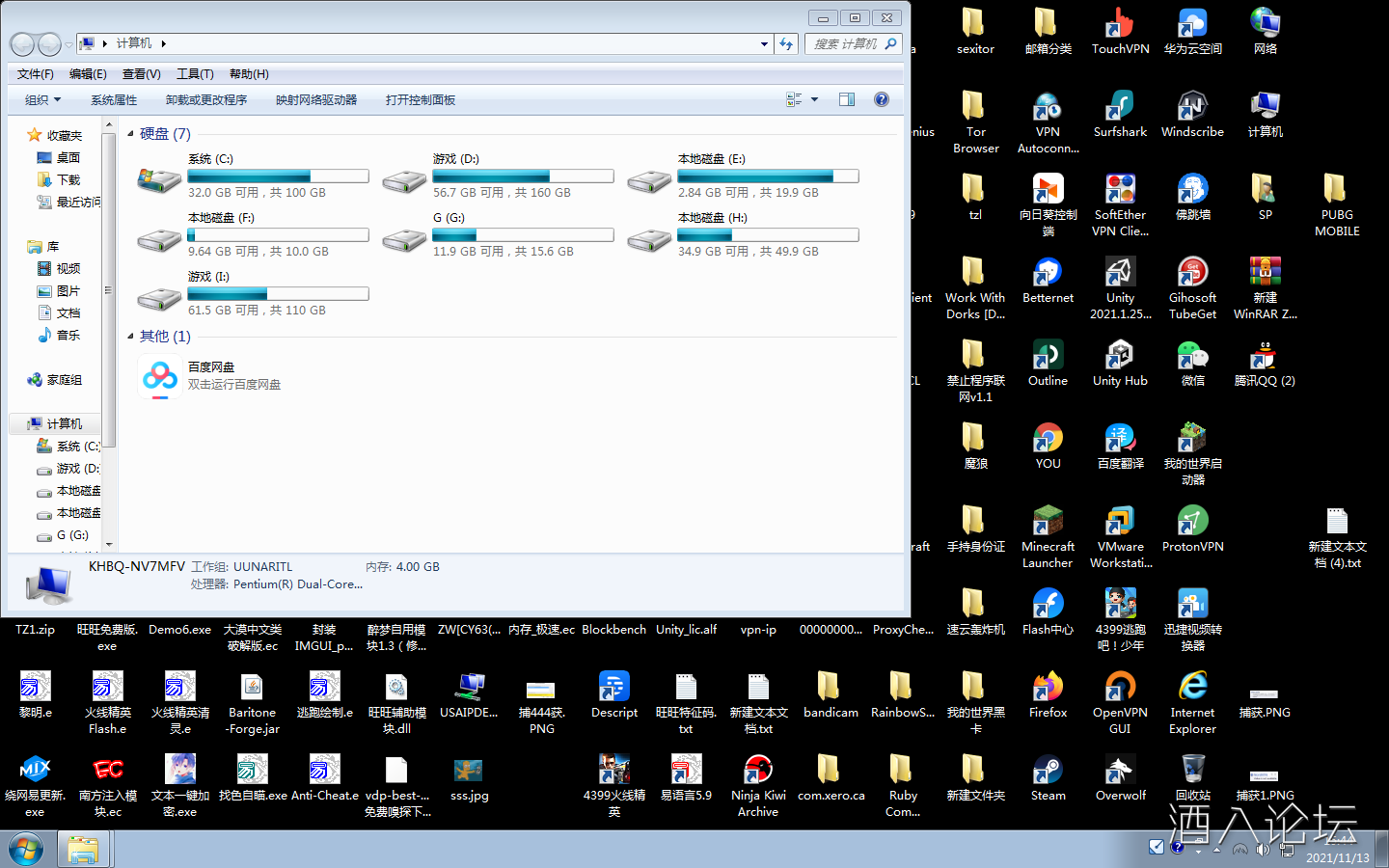
Task: Toggle the preview pane button
Action: click(847, 99)
